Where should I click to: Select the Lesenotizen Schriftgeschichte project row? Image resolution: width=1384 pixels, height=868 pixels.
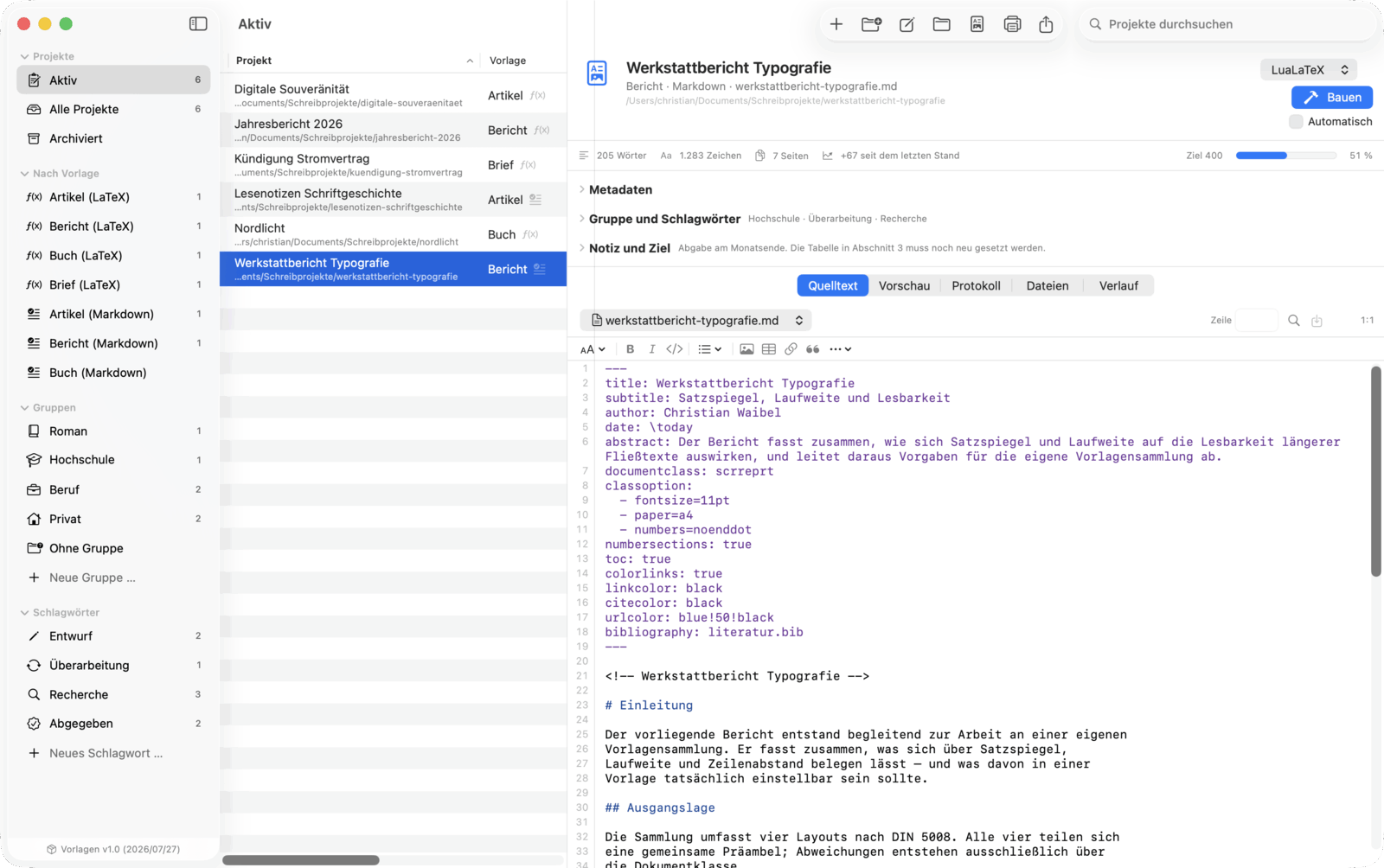pos(394,200)
